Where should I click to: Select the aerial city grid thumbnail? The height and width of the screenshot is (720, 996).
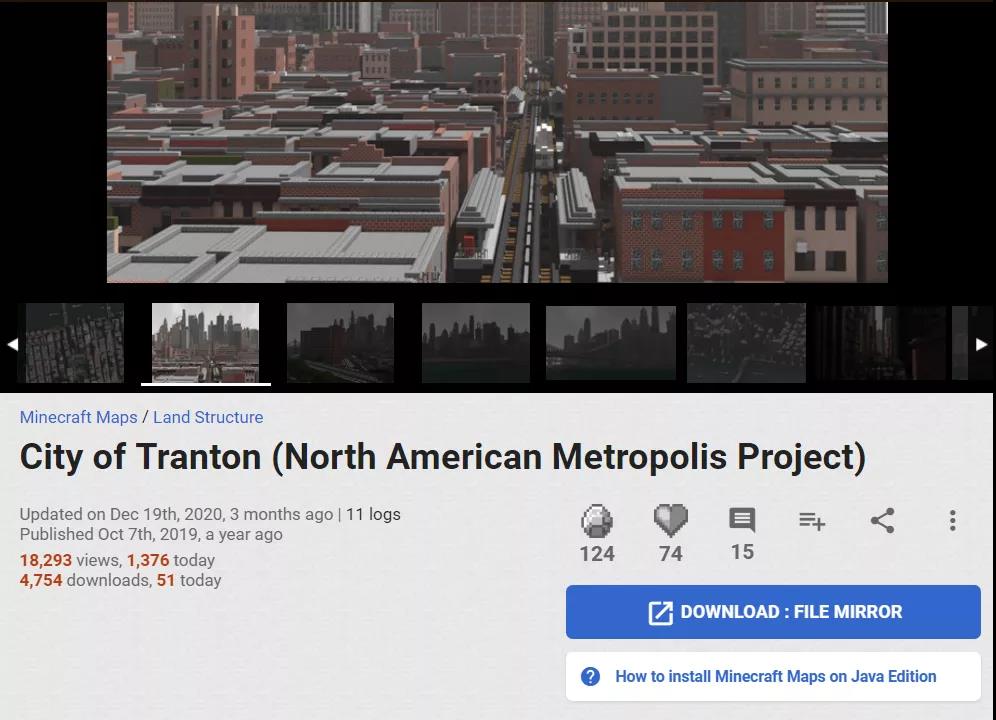click(74, 343)
